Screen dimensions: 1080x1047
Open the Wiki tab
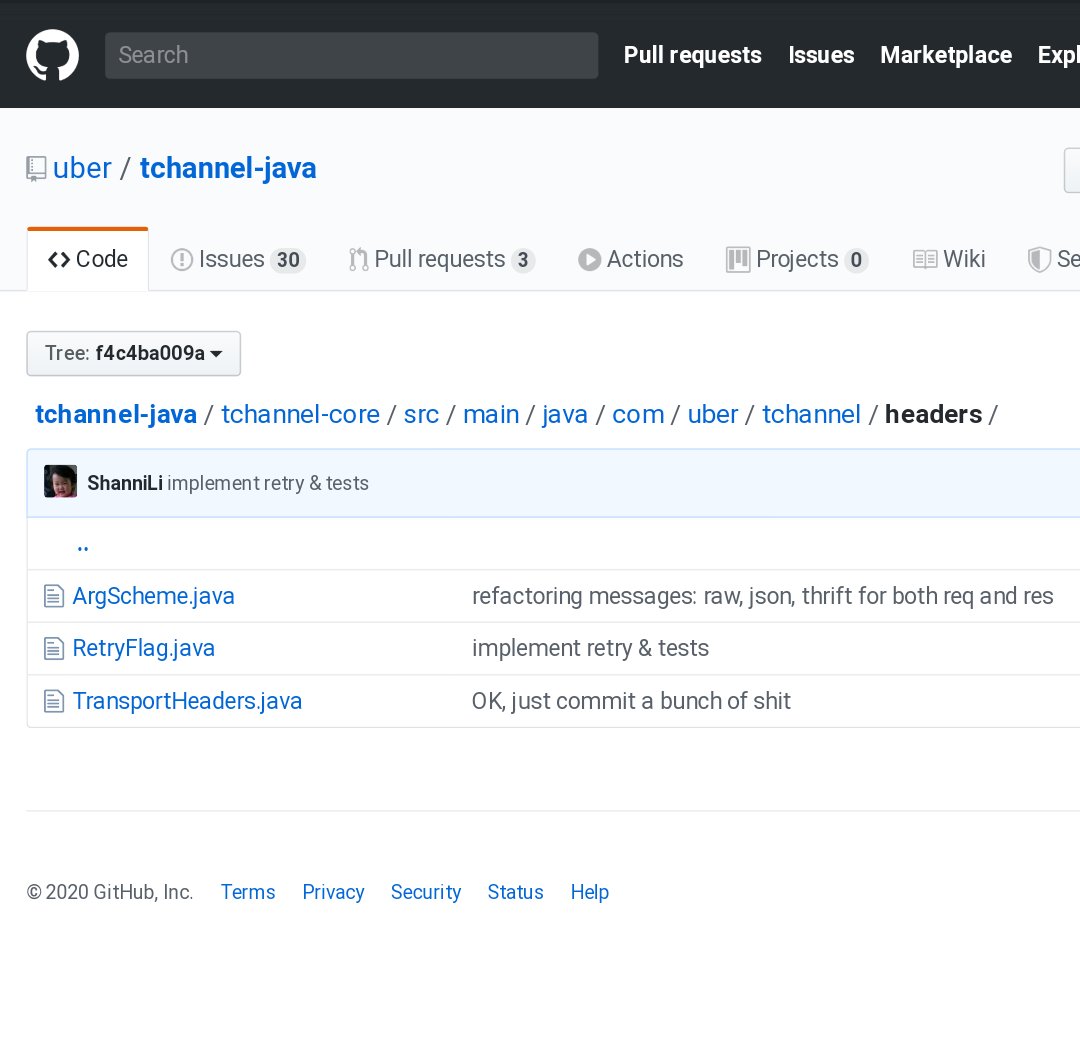(x=948, y=259)
